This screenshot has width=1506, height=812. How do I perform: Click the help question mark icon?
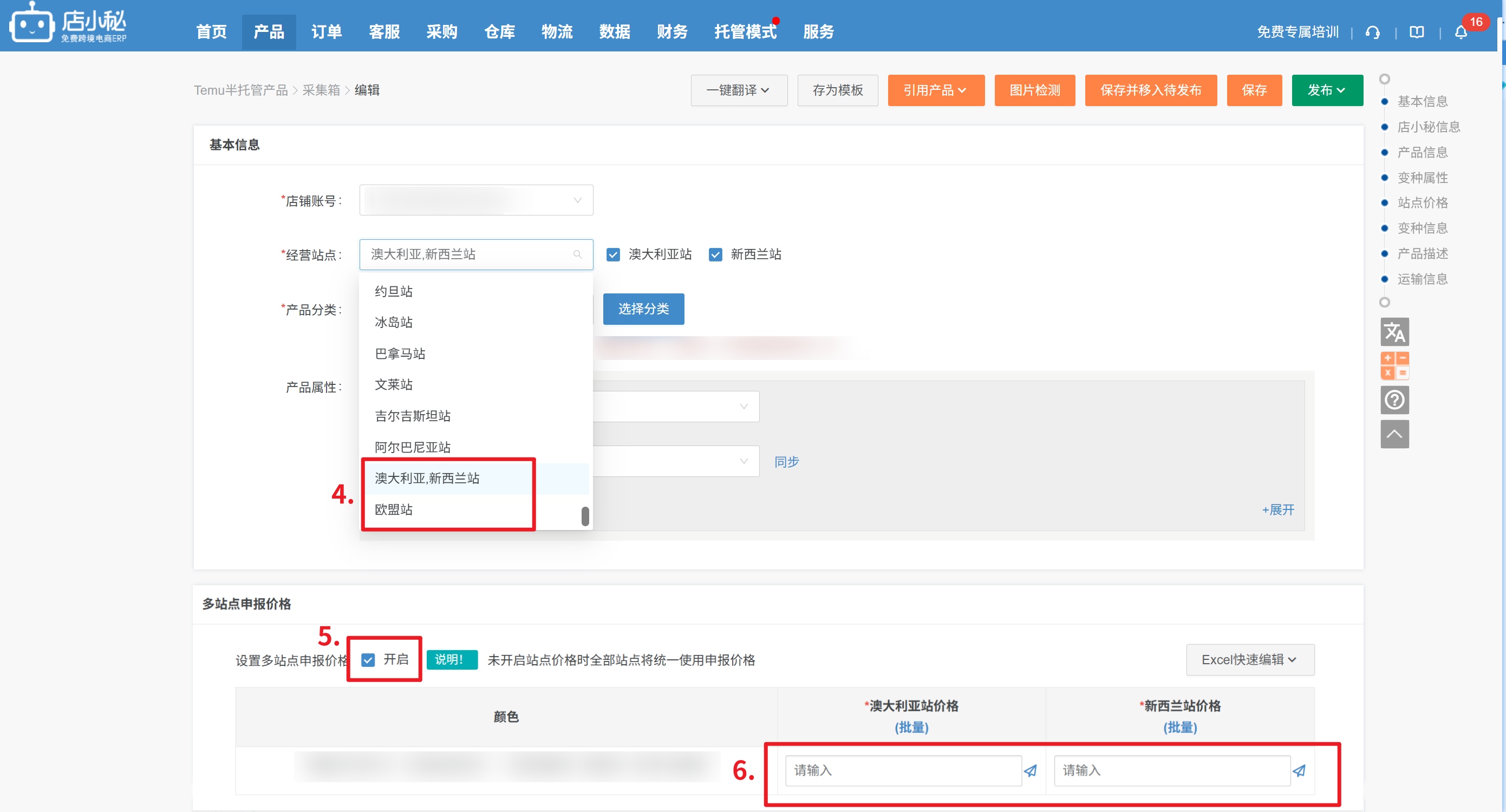(x=1394, y=400)
